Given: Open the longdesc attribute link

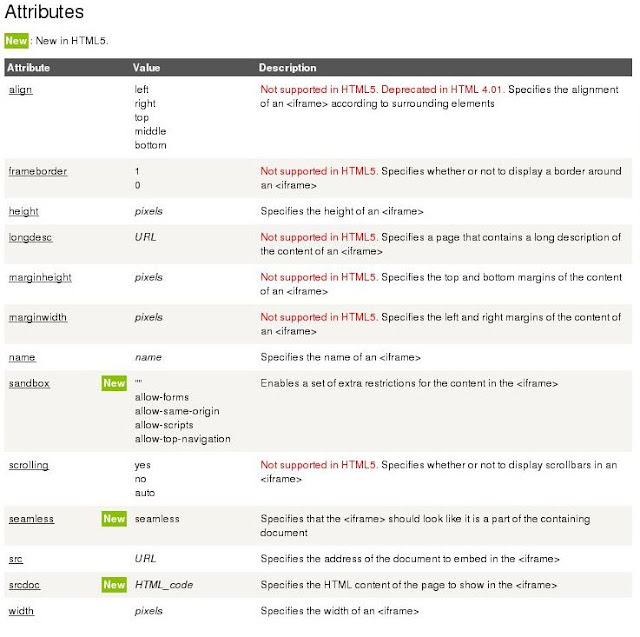Looking at the screenshot, I should coord(31,237).
